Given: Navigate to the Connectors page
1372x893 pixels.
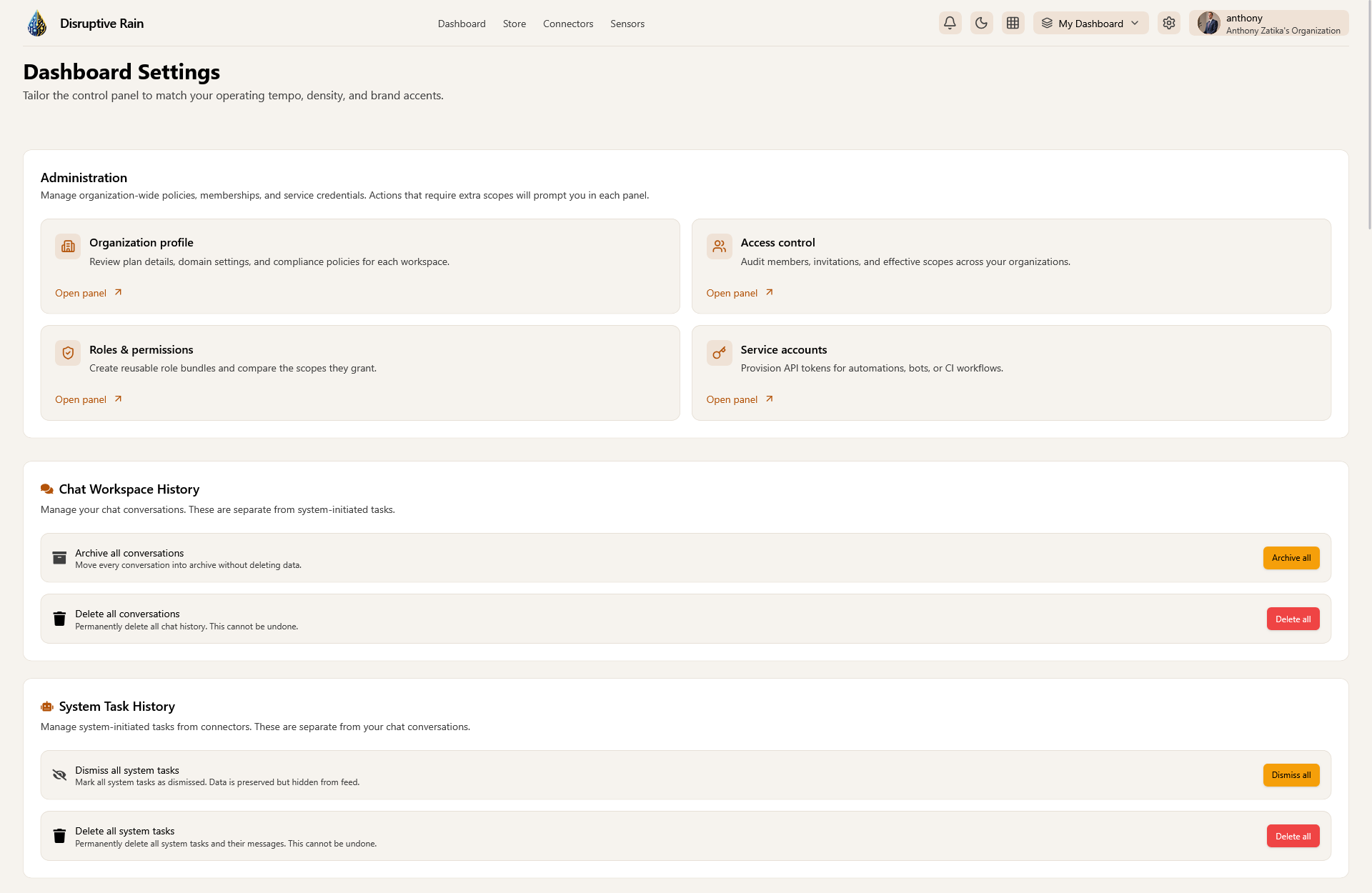Looking at the screenshot, I should click(x=568, y=24).
